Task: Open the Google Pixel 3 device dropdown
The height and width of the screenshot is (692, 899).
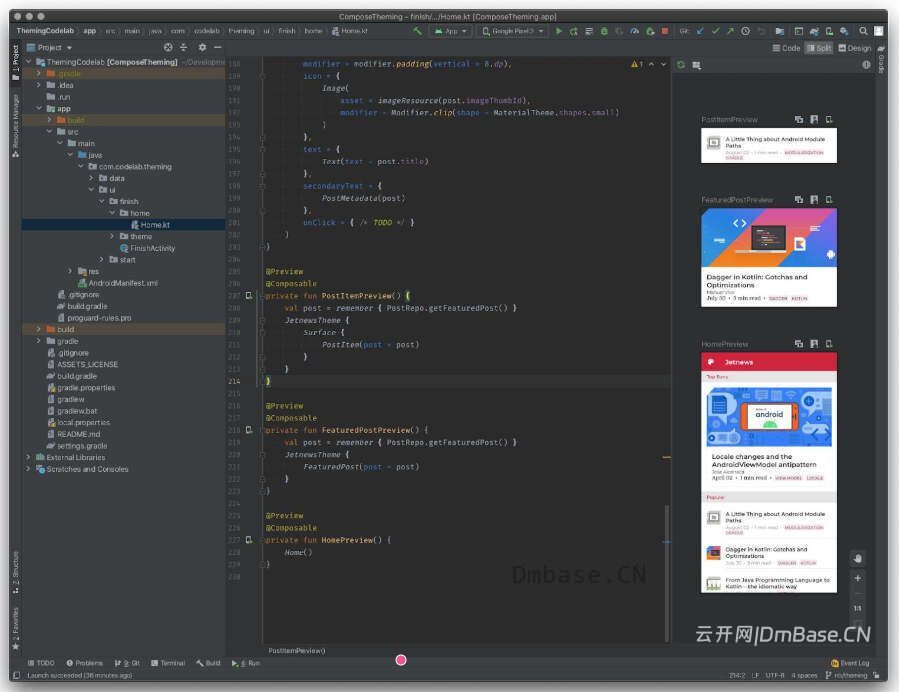Action: (513, 31)
